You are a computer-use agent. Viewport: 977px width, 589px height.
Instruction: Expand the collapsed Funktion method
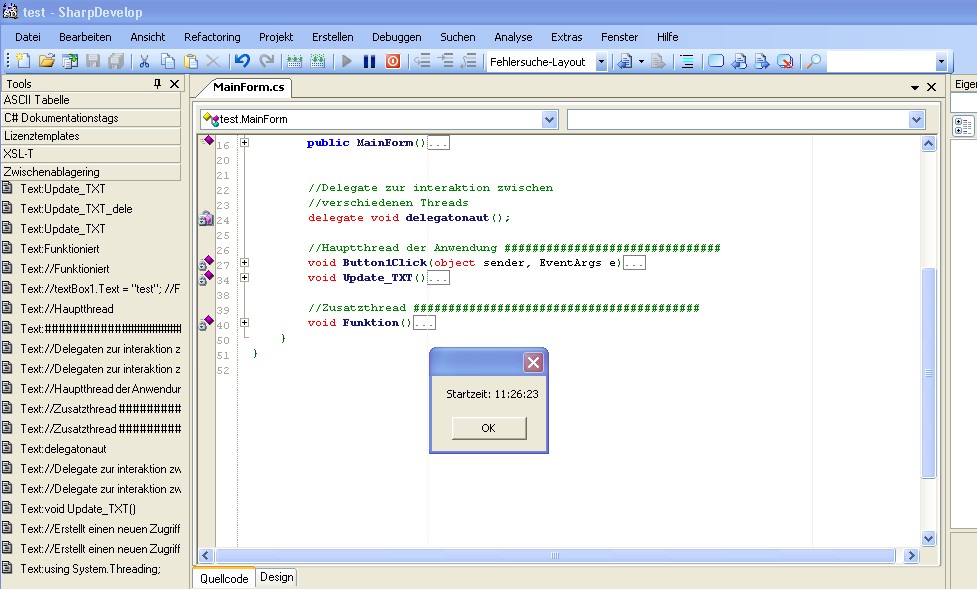244,323
